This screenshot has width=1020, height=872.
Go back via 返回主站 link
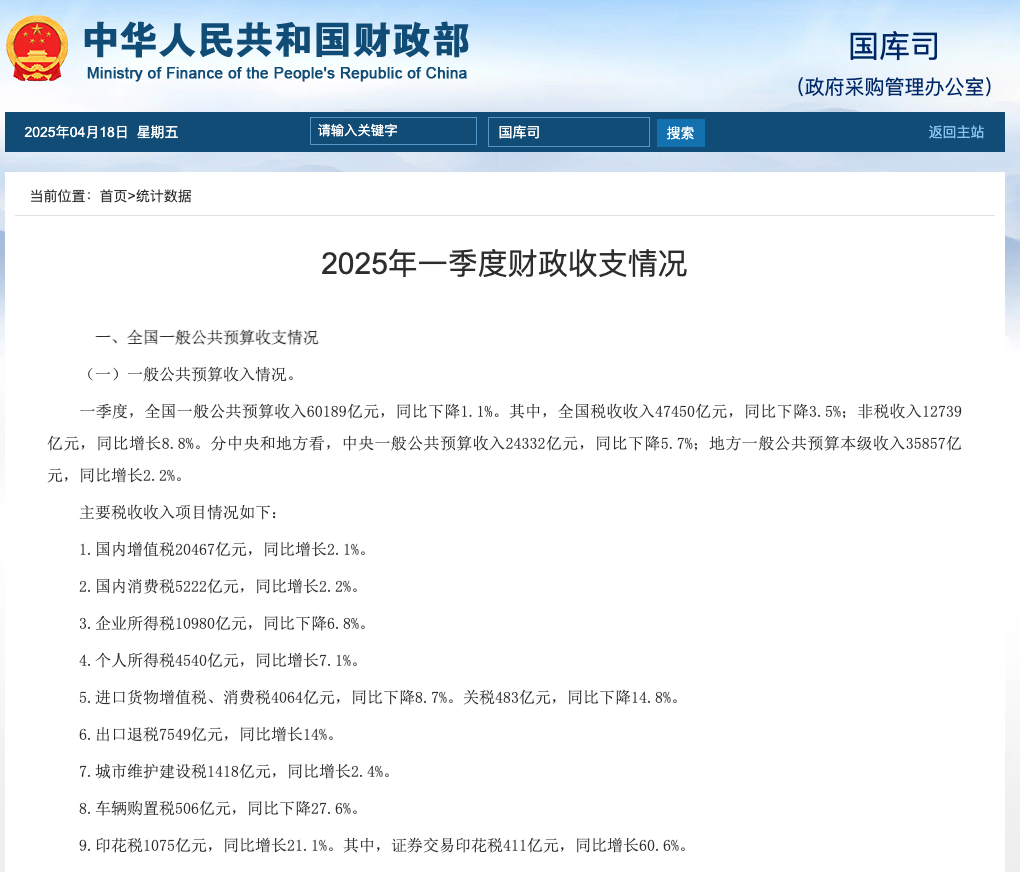955,132
